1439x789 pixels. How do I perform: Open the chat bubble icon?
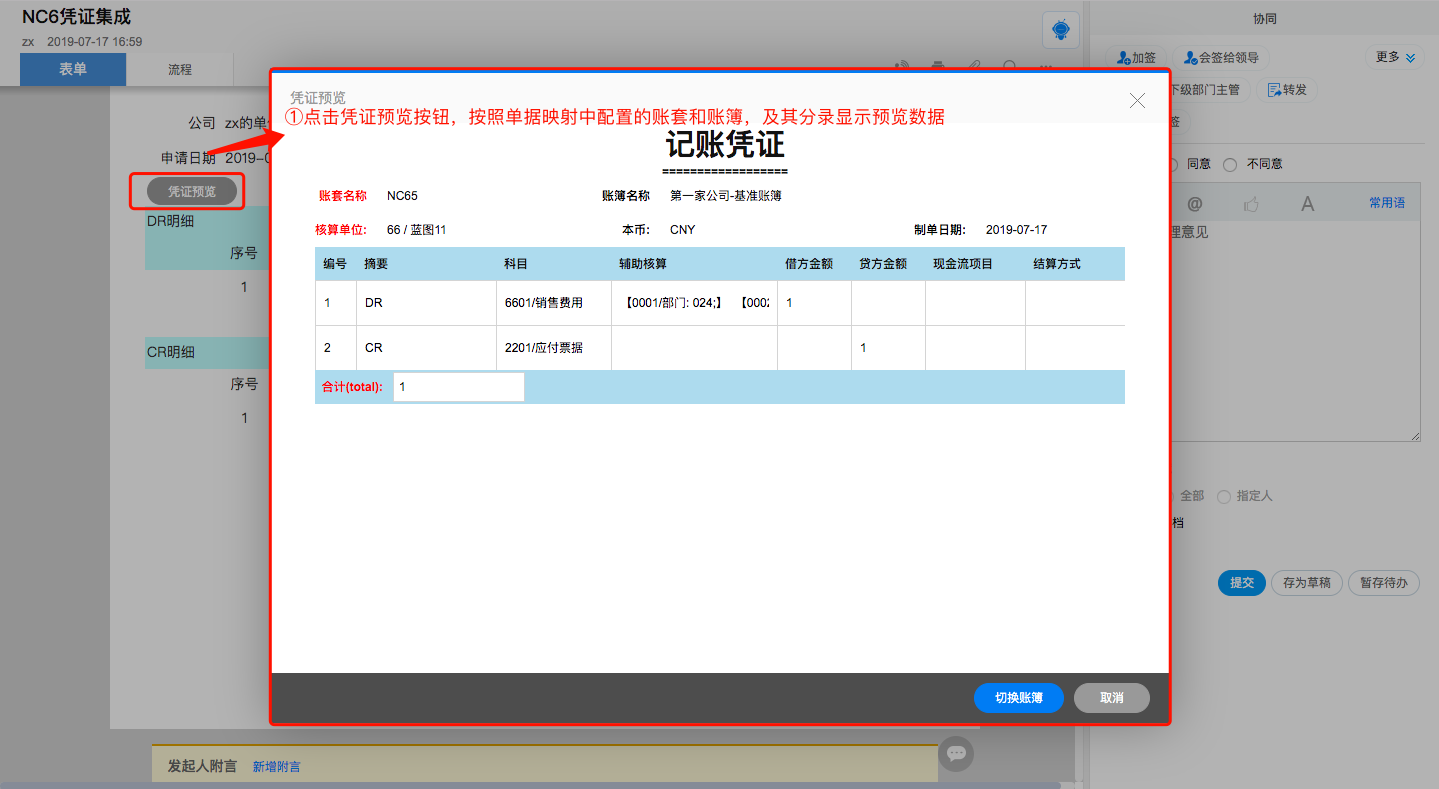pyautogui.click(x=956, y=753)
